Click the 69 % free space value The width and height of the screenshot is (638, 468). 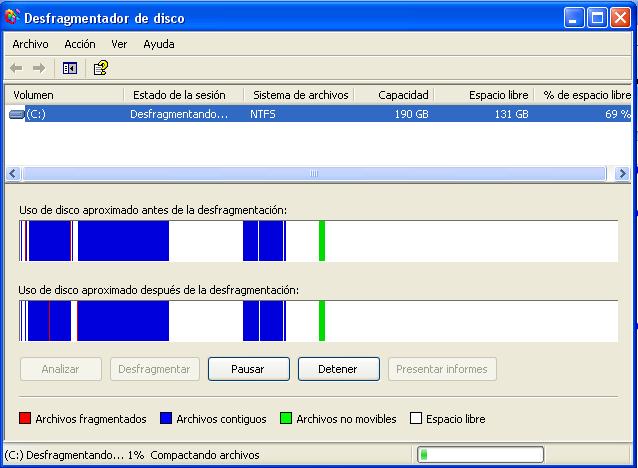[618, 114]
